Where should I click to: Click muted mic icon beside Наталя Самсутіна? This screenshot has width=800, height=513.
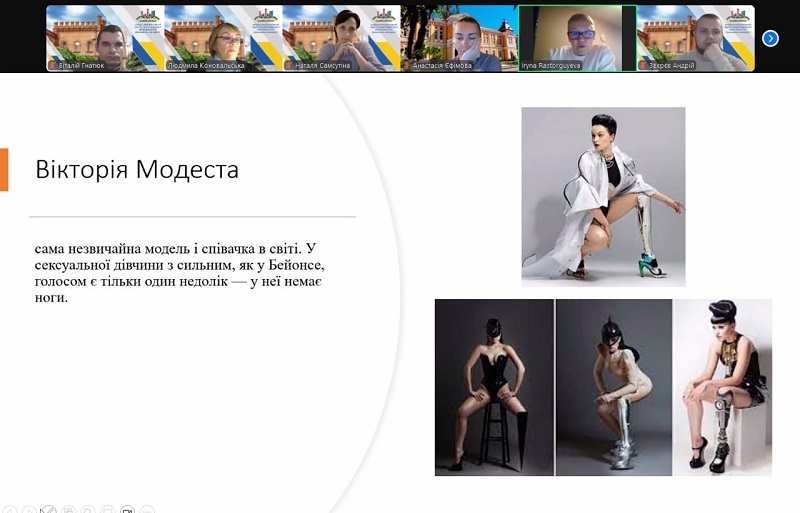(289, 66)
